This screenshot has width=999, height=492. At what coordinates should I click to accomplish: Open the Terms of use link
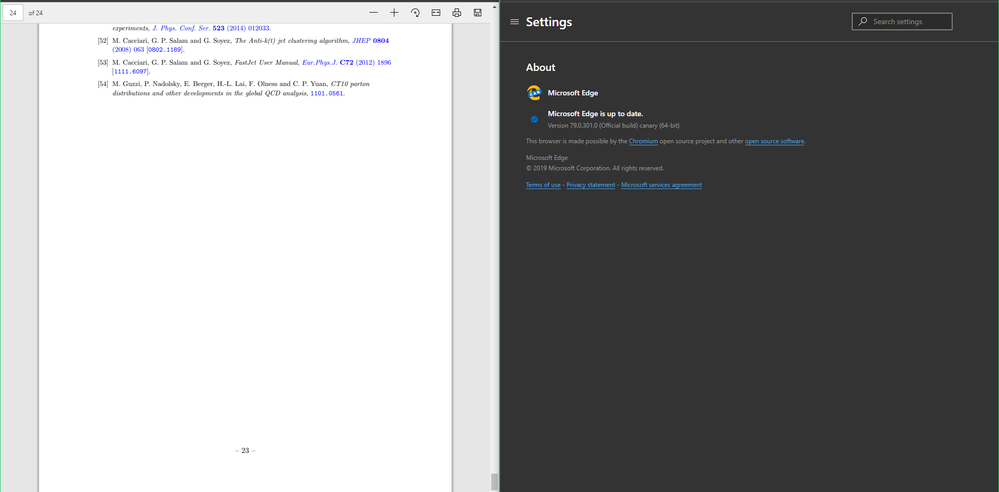point(543,185)
